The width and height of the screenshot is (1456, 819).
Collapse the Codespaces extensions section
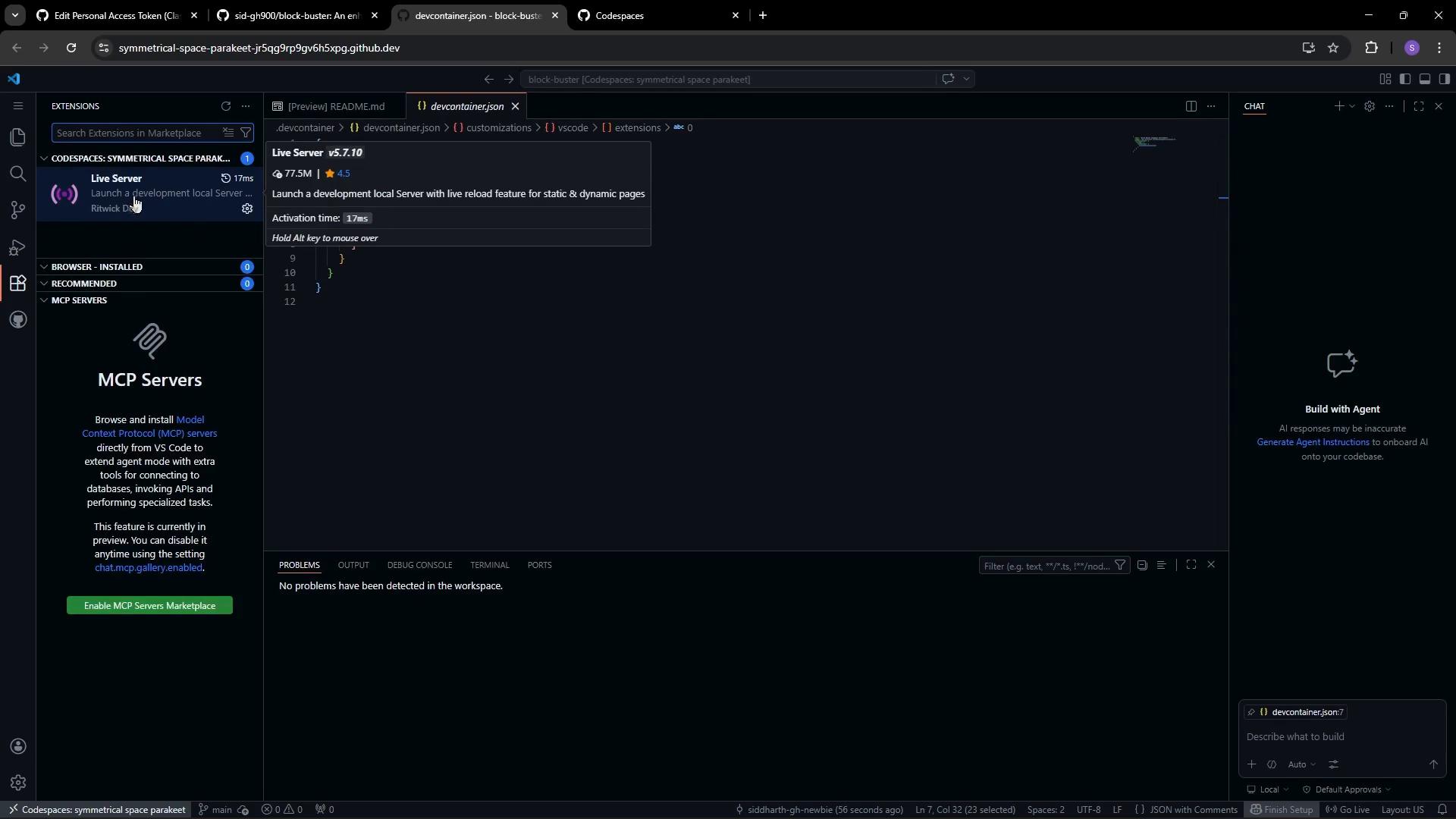click(44, 158)
